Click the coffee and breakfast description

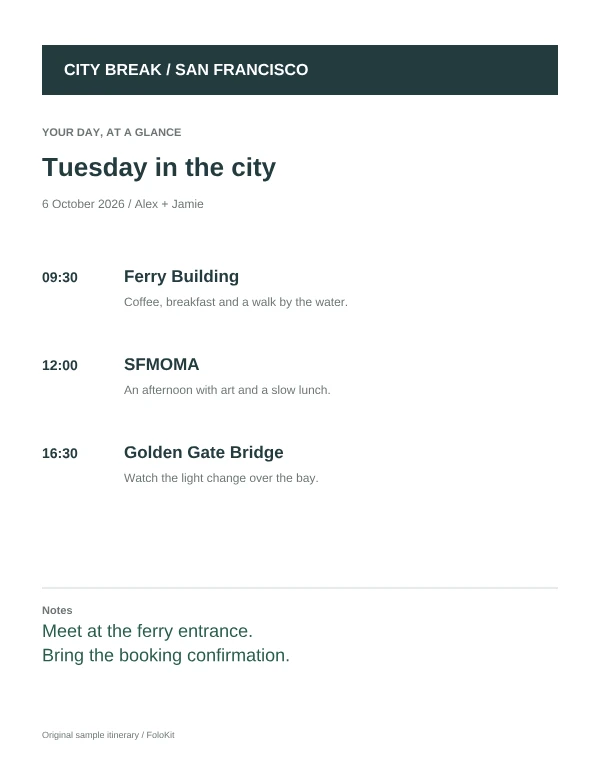tap(236, 302)
